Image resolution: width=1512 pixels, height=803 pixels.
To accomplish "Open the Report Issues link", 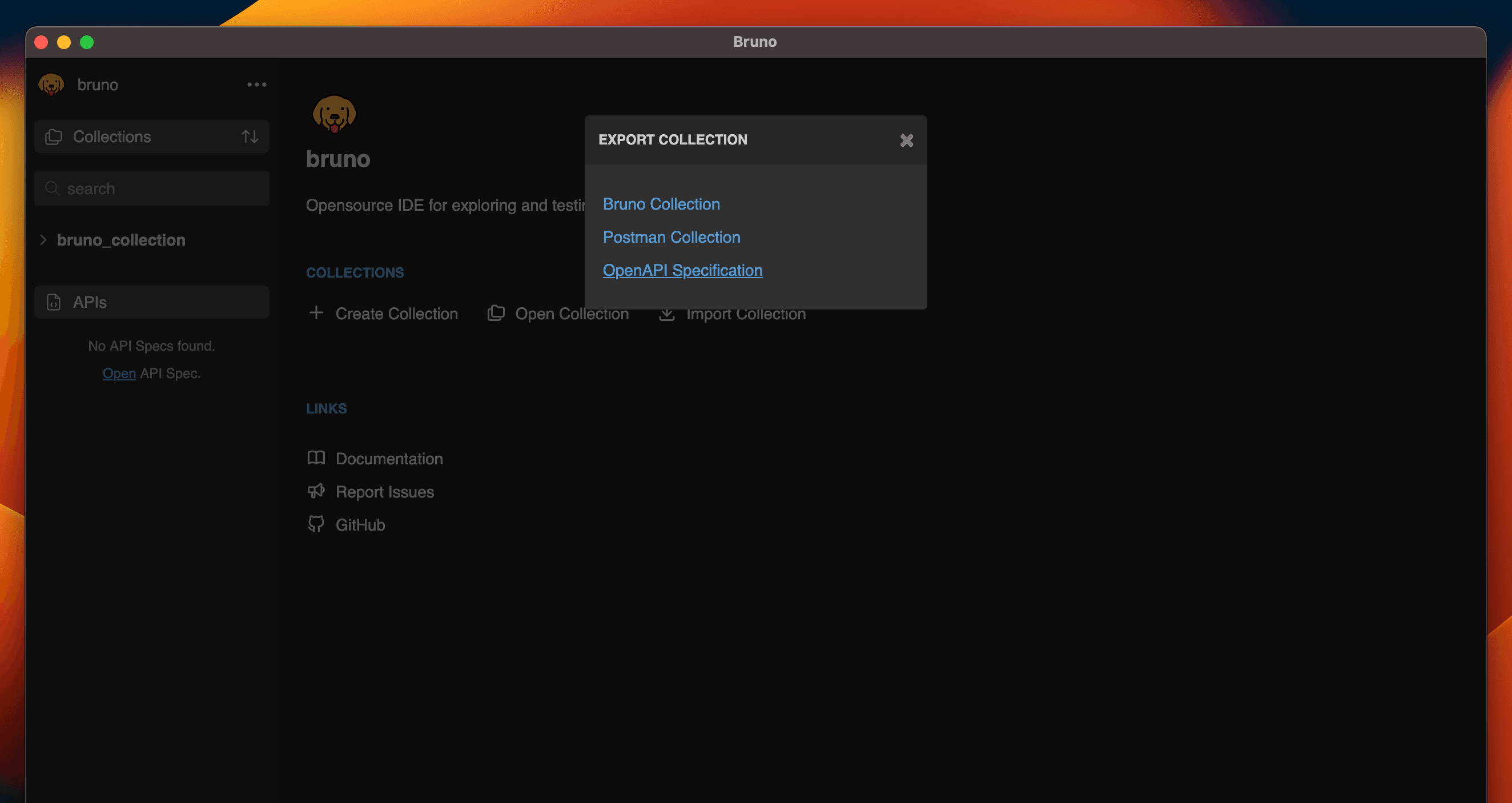I will [385, 492].
